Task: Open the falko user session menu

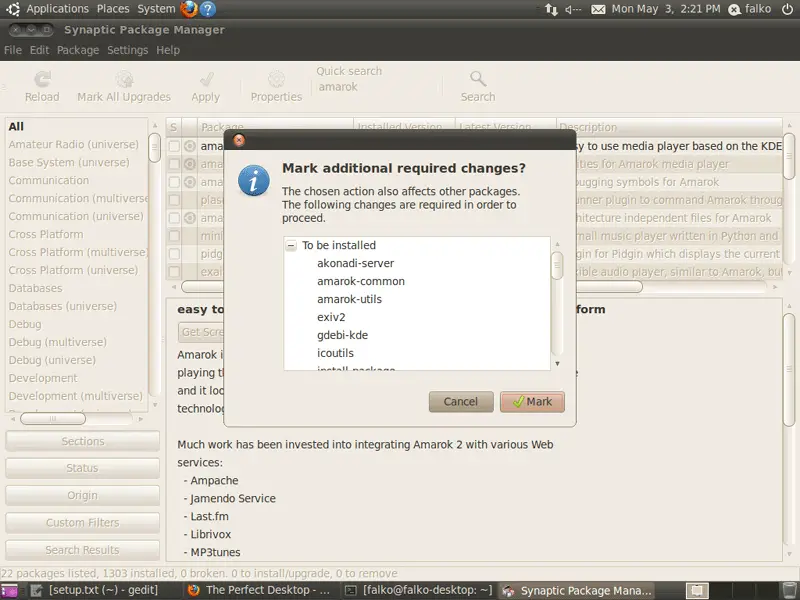Action: click(x=749, y=9)
